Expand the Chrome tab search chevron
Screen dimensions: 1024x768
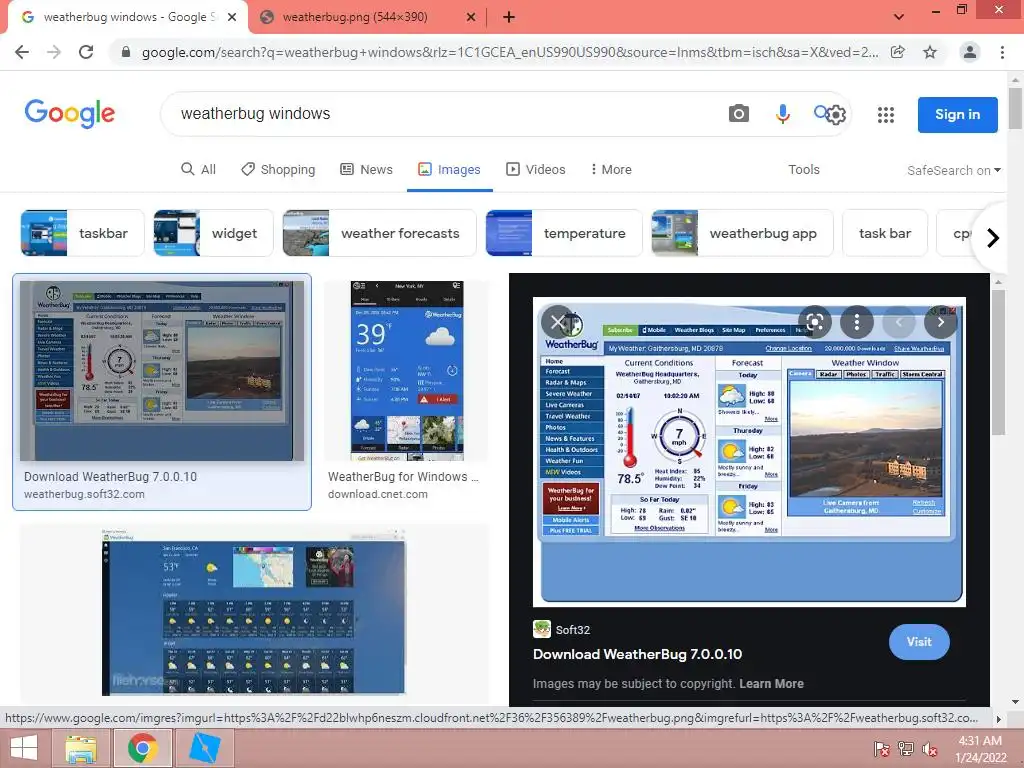(899, 17)
